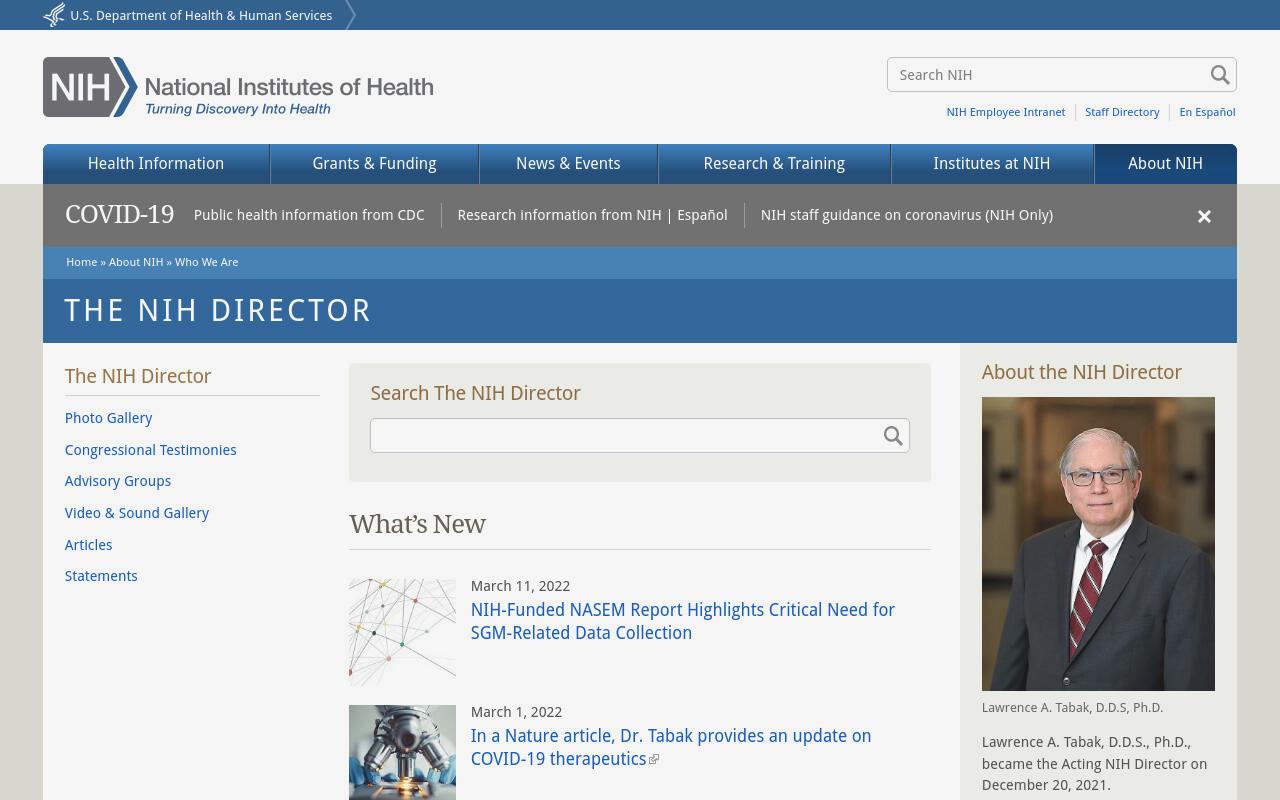Click About NIH breadcrumb
This screenshot has width=1280, height=800.
coord(136,262)
